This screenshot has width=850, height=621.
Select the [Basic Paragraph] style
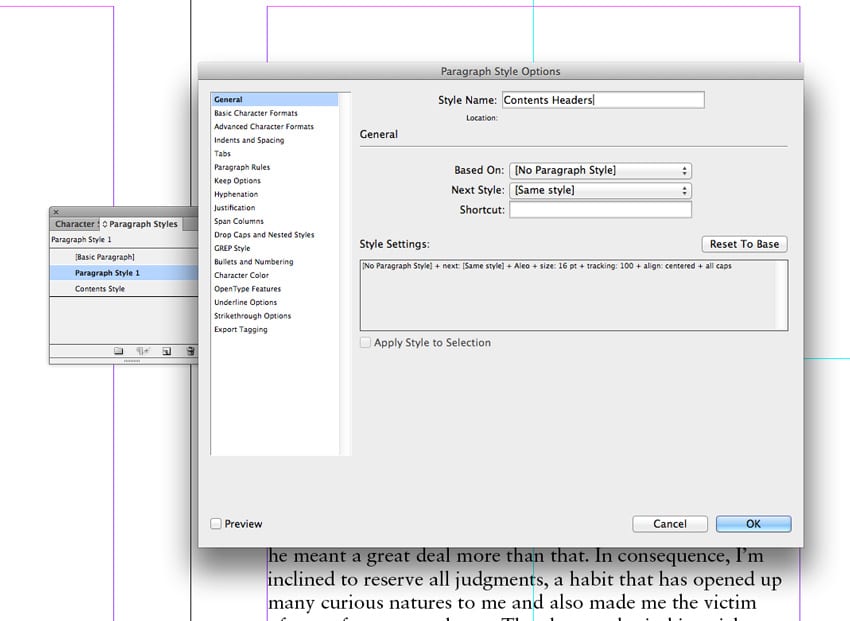tap(124, 257)
